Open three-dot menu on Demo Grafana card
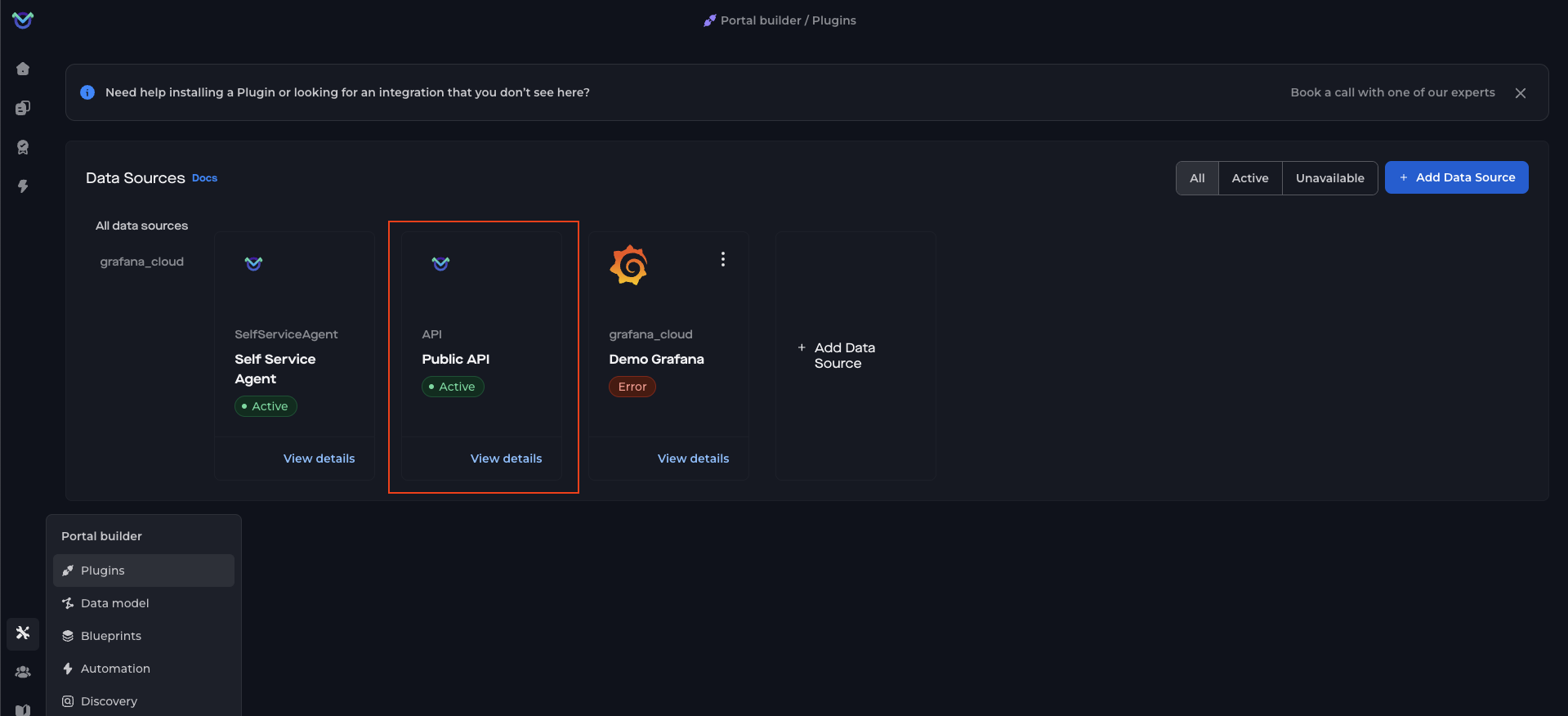The height and width of the screenshot is (716, 1568). [x=723, y=259]
